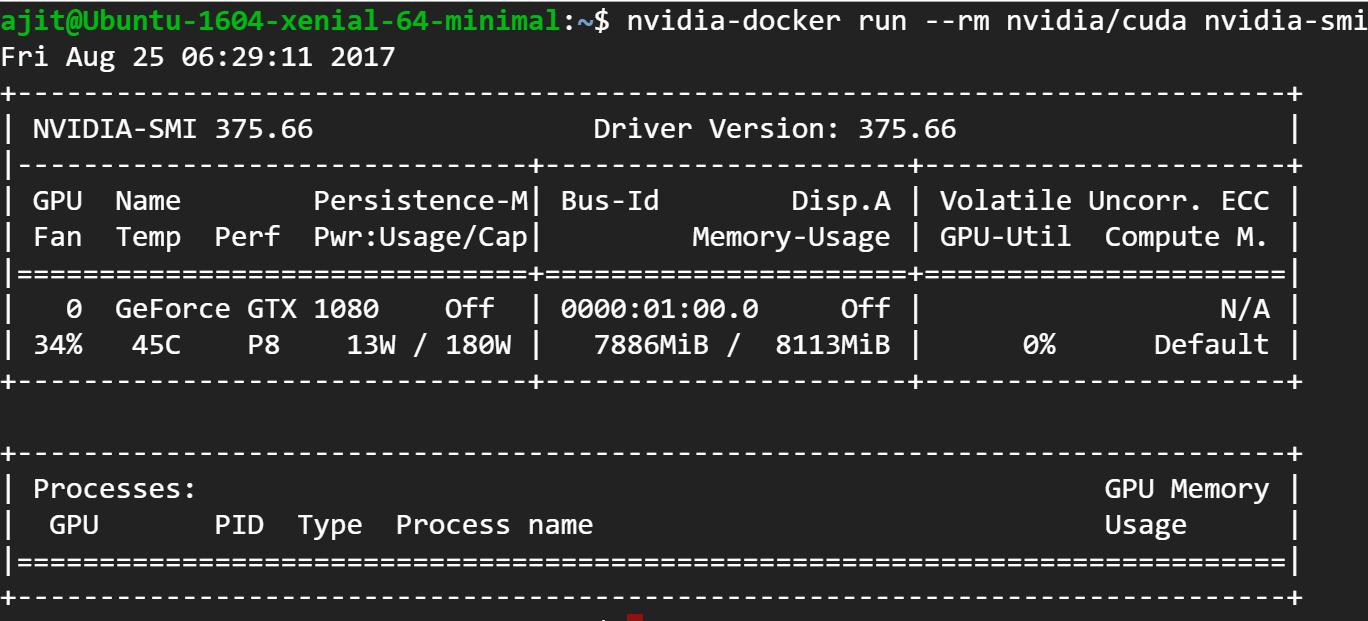1368x621 pixels.
Task: Click the Persistence-M column header
Action: (x=420, y=201)
